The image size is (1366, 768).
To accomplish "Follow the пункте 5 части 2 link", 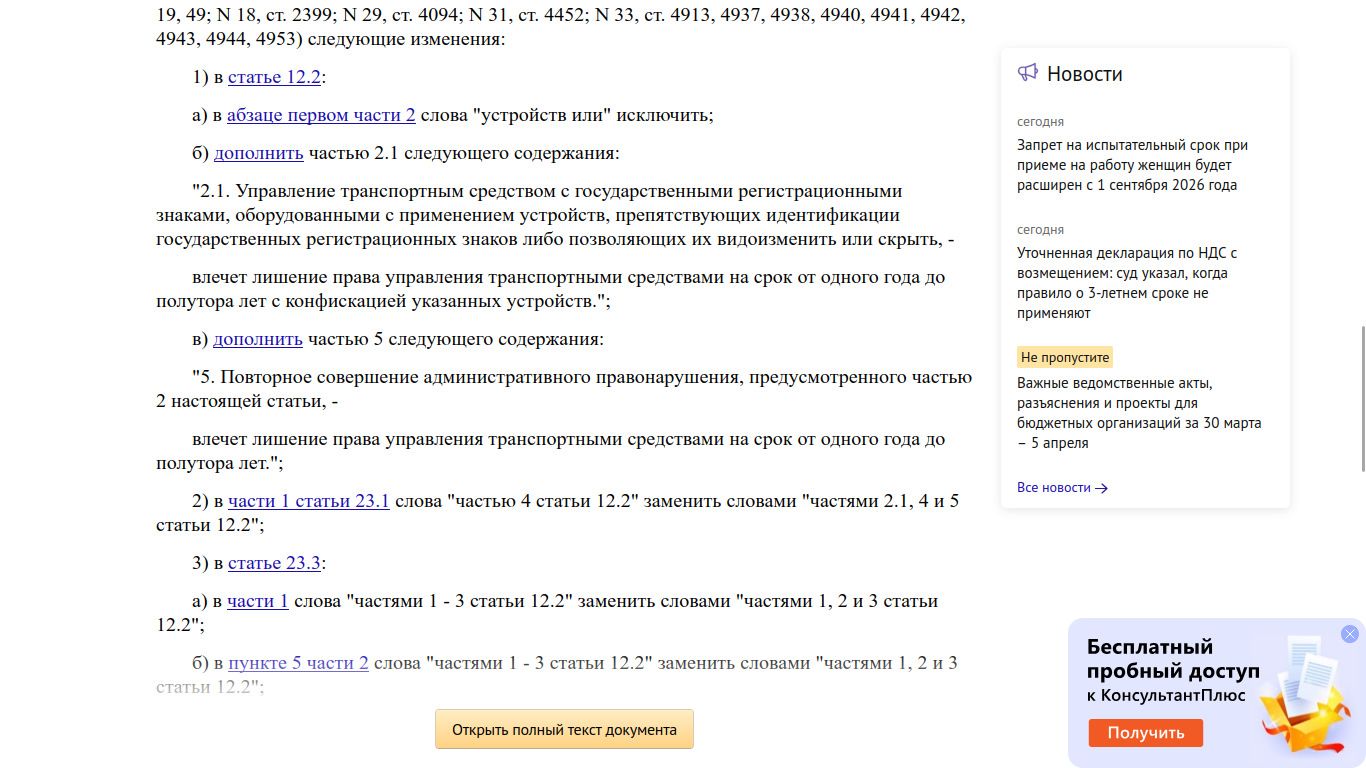I will [298, 663].
